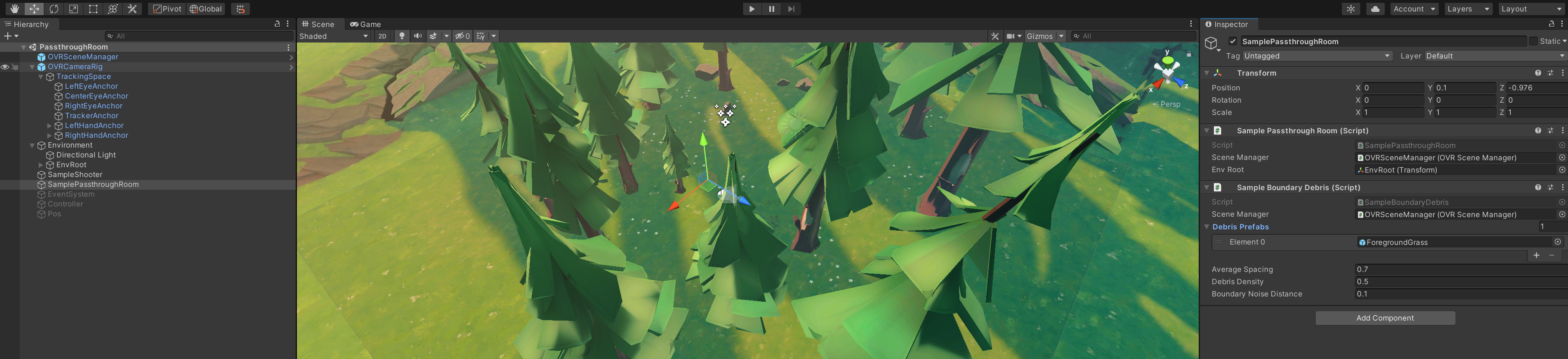Open object picker for ForegroundGrass element
This screenshot has height=359, width=1568.
coord(1557,242)
